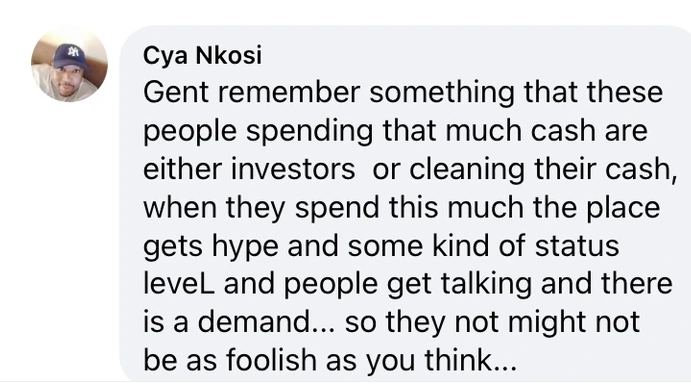Screen dimensions: 691x387
Task: Click the word "spending" in second line
Action: 309,131
